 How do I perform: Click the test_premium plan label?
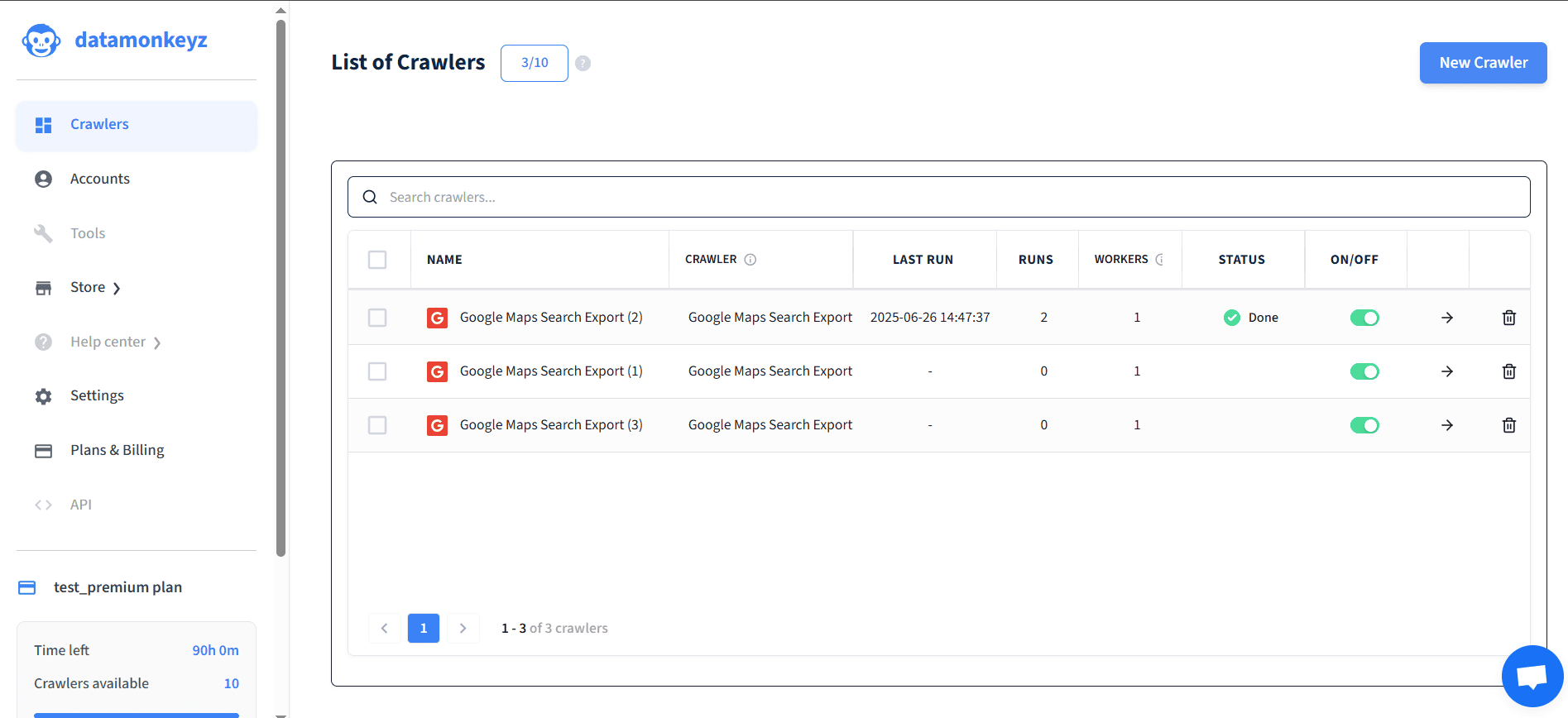(118, 587)
